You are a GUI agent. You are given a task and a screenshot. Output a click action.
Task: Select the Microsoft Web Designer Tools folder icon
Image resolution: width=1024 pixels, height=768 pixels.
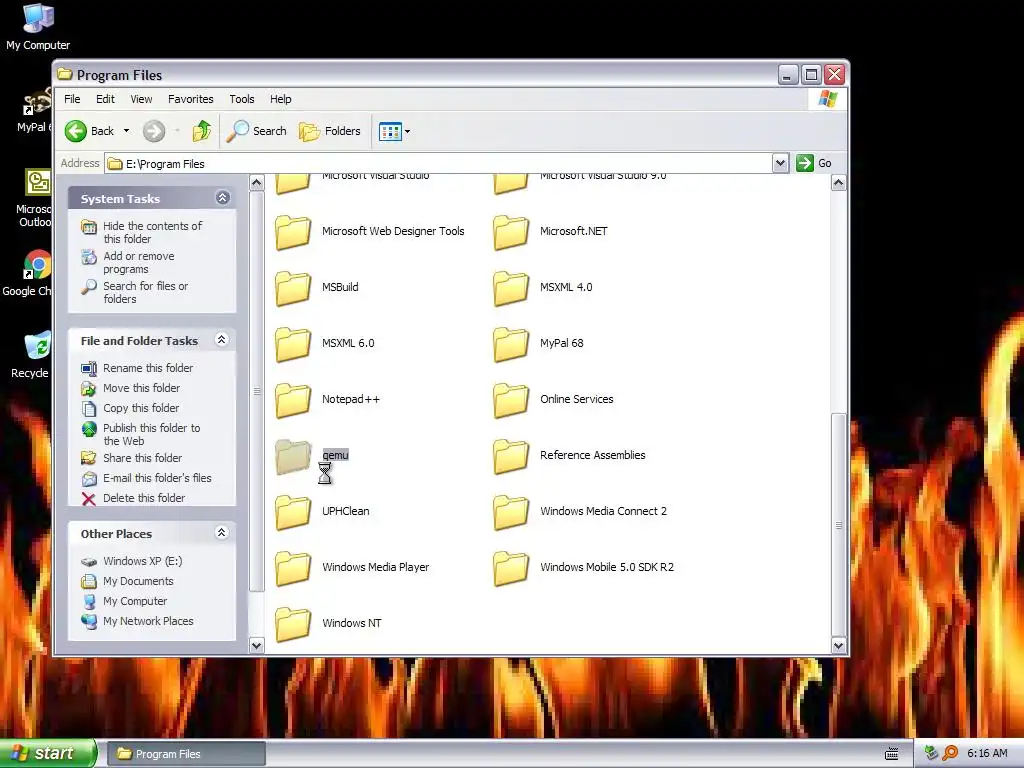[293, 232]
